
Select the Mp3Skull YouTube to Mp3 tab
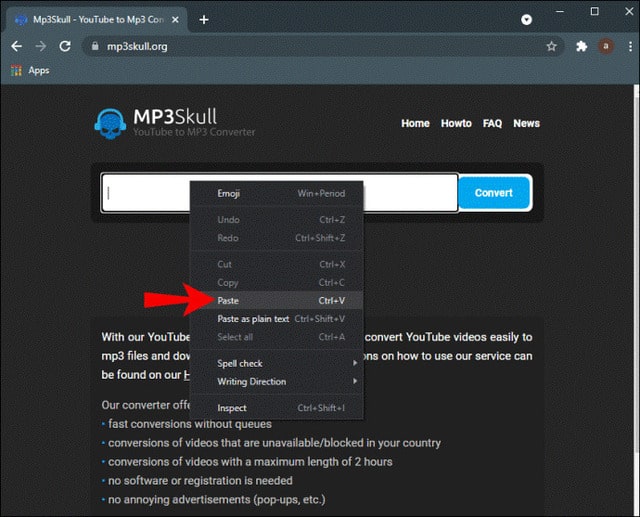pyautogui.click(x=96, y=20)
